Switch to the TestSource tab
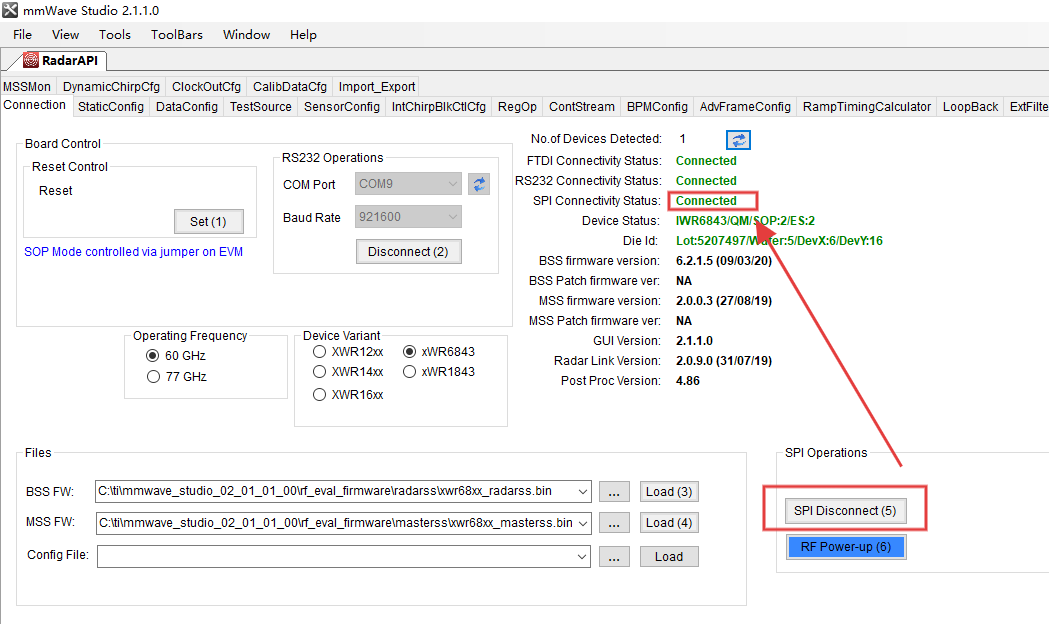 (260, 107)
